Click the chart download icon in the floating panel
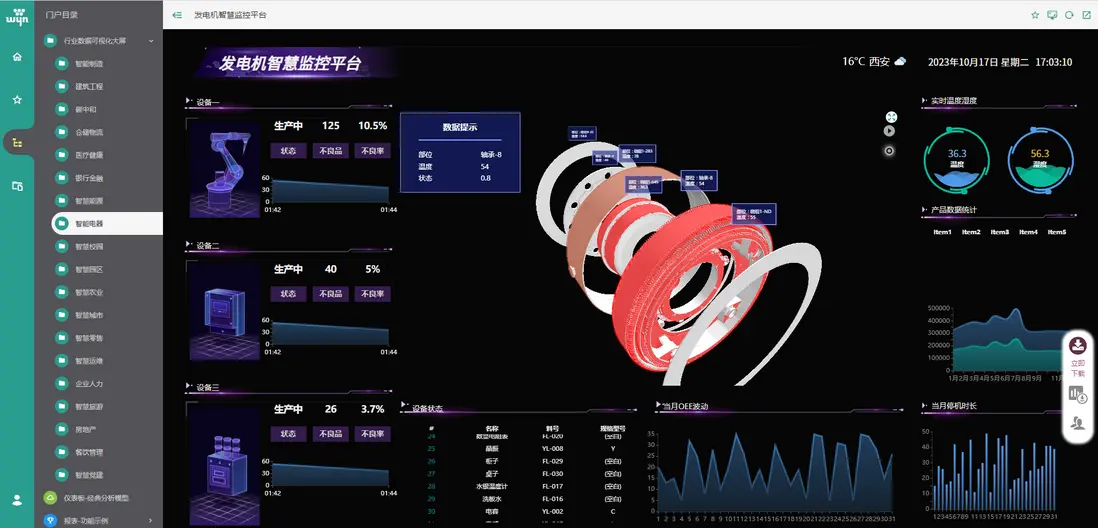Viewport: 1098px width, 528px height. [1078, 395]
